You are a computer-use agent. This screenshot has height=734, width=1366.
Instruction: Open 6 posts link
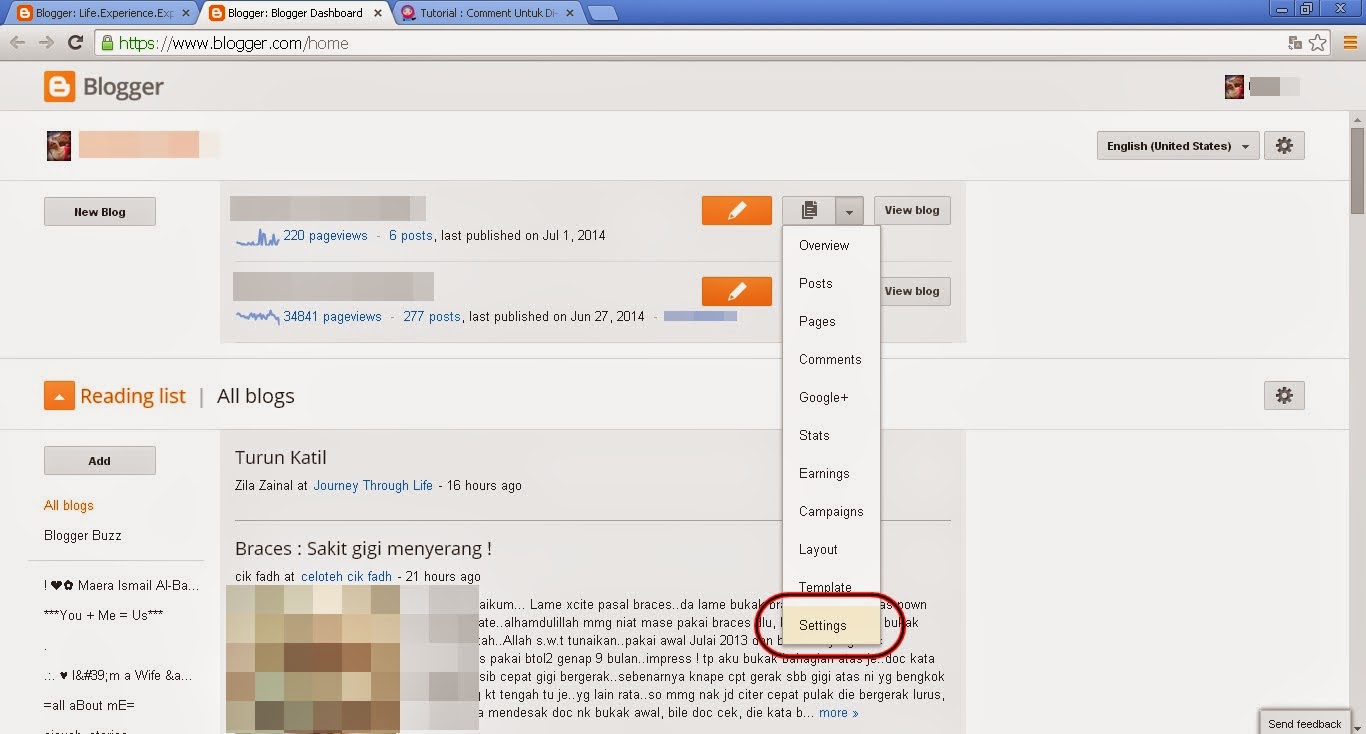pyautogui.click(x=411, y=236)
